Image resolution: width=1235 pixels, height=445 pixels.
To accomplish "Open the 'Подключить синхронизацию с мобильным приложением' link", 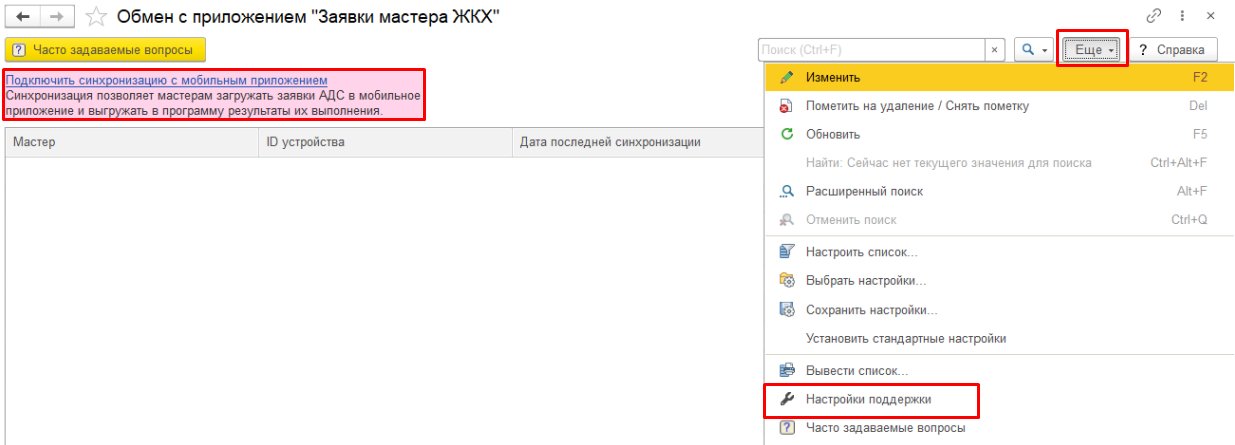I will pos(167,80).
